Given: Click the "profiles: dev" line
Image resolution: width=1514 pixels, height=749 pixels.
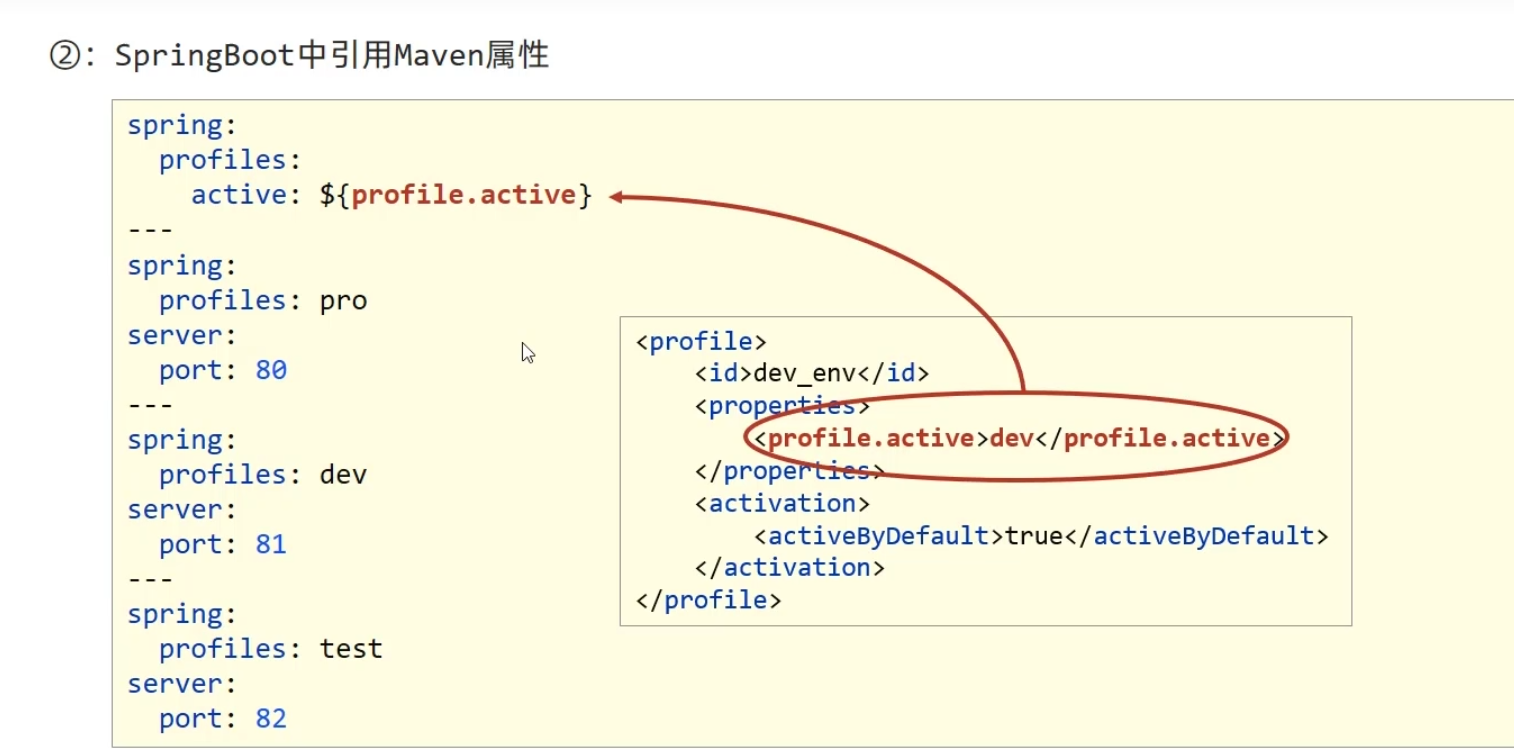Looking at the screenshot, I should click(263, 474).
